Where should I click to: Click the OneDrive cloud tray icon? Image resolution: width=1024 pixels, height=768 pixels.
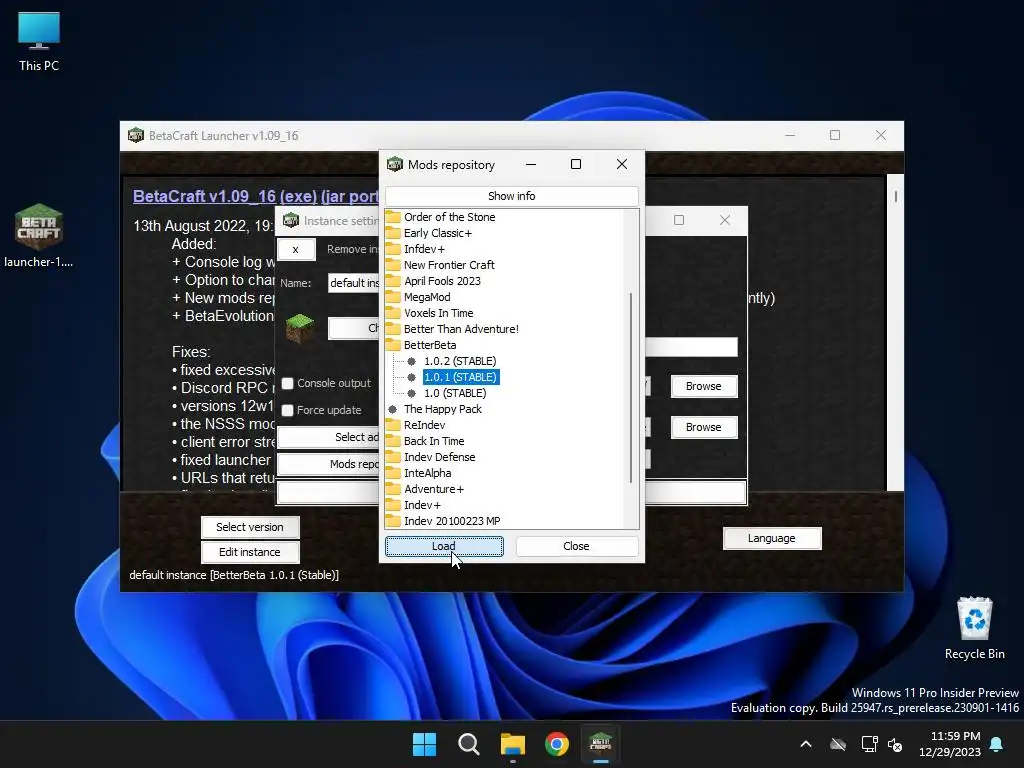click(x=838, y=744)
